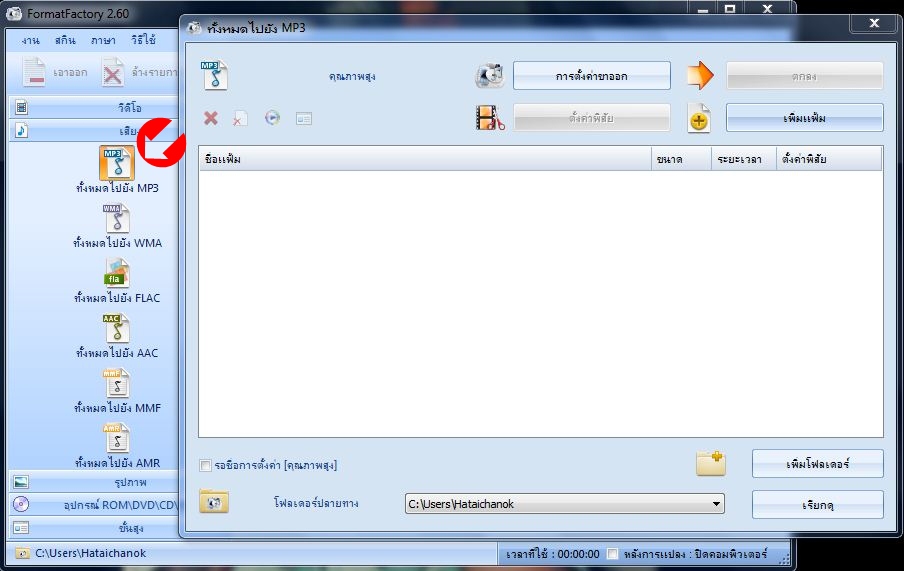Screen dimensions: 904x571
Task: Maximize the FormatFactory main window
Action: 730,9
